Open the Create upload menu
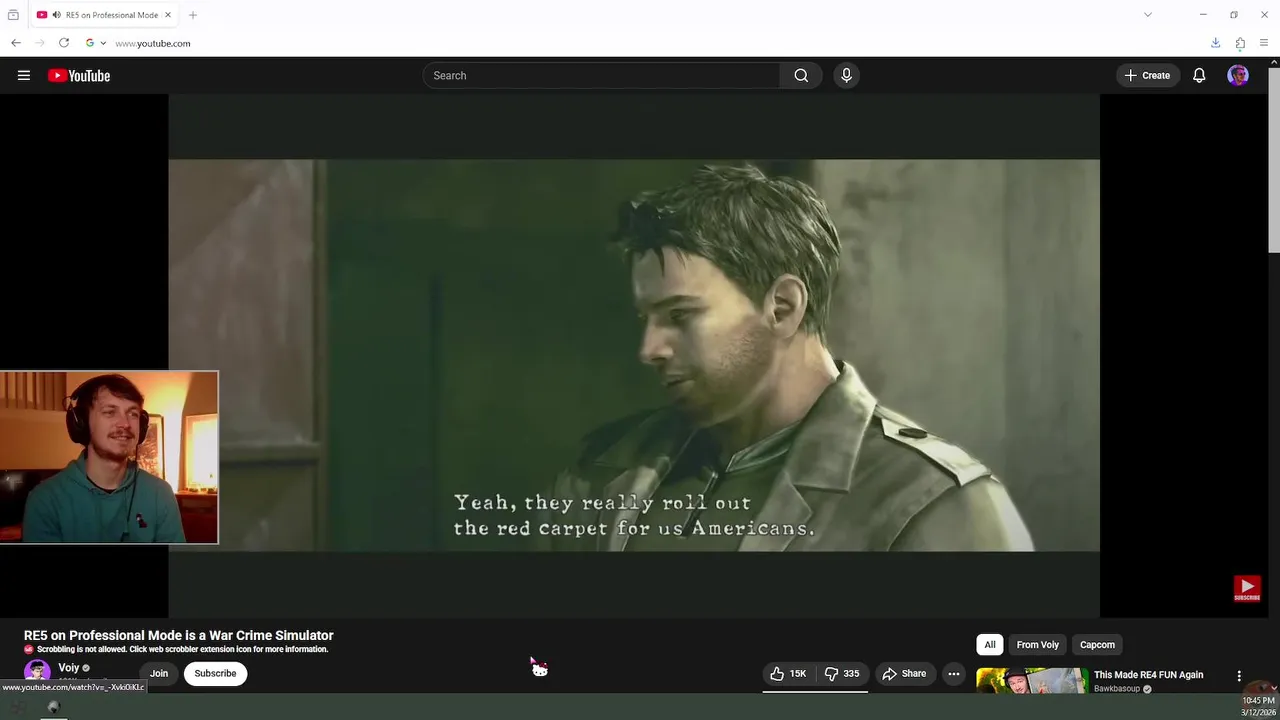Image resolution: width=1280 pixels, height=720 pixels. pyautogui.click(x=1147, y=75)
